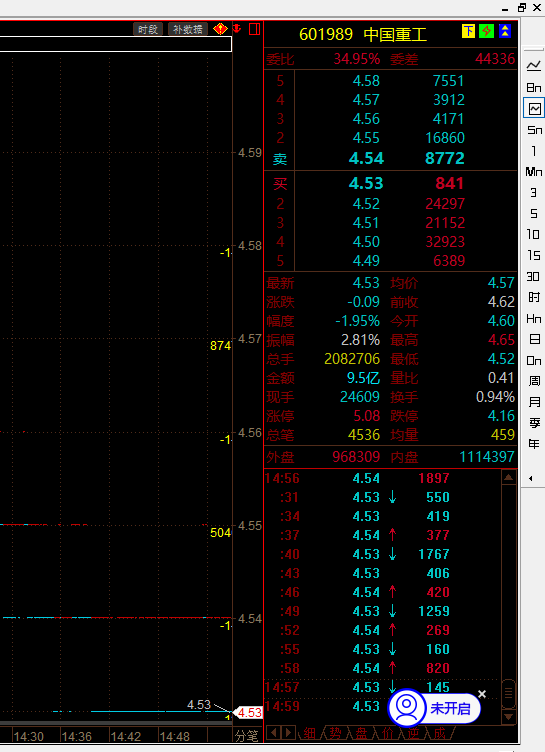Switch to the yearly 年 period
Viewport: 545px width, 752px height.
pos(534,444)
